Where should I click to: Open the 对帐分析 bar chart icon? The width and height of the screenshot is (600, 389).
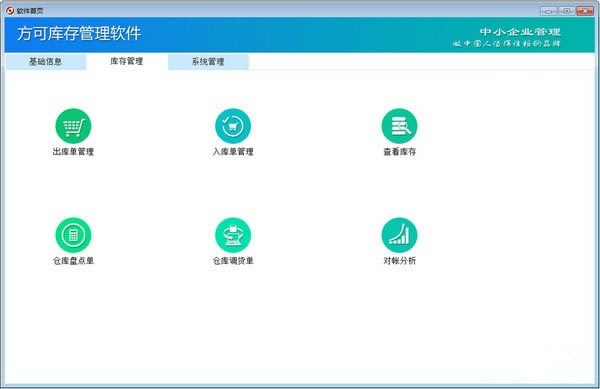pos(399,235)
